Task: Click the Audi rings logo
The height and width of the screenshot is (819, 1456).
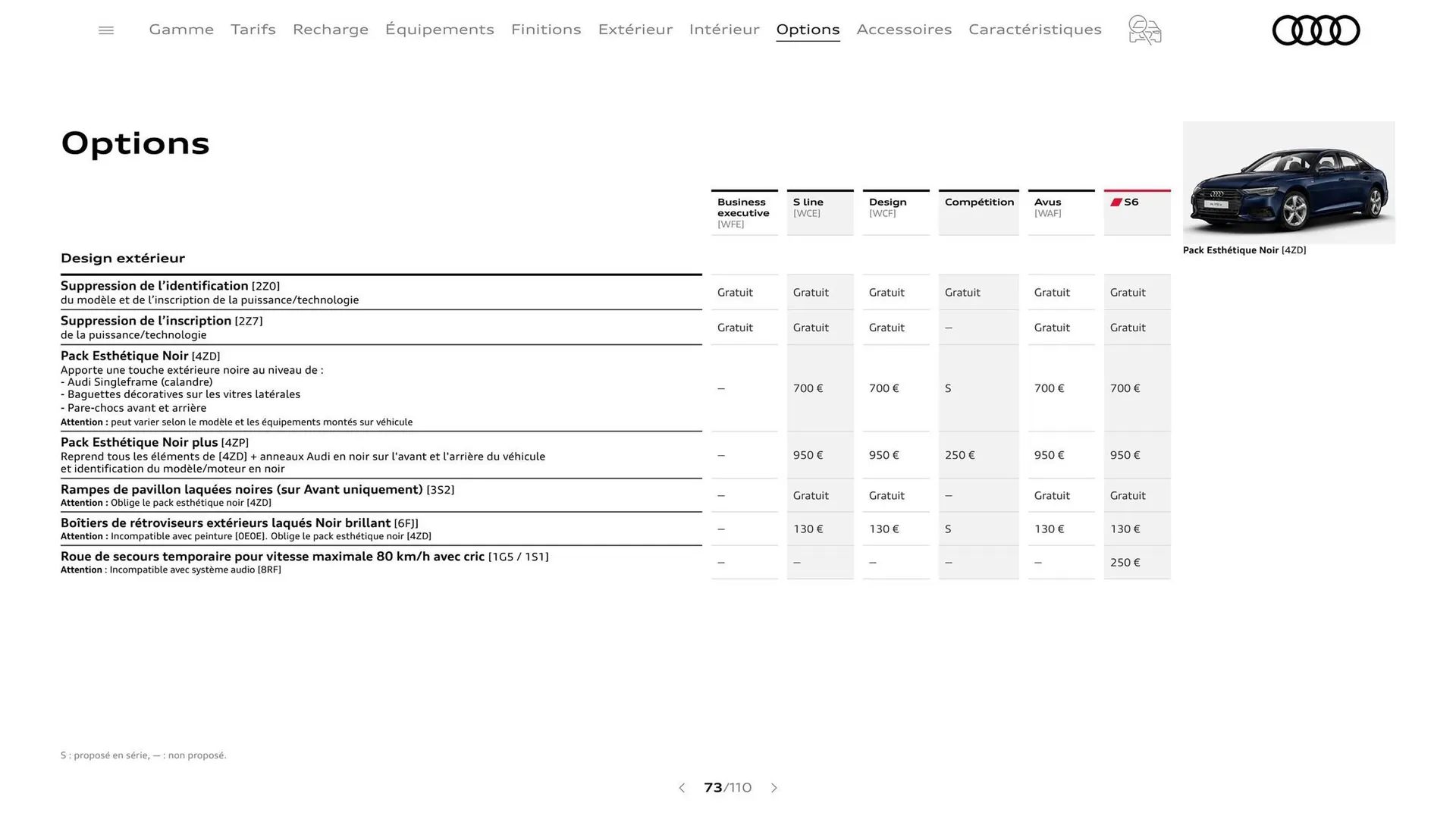Action: coord(1316,30)
